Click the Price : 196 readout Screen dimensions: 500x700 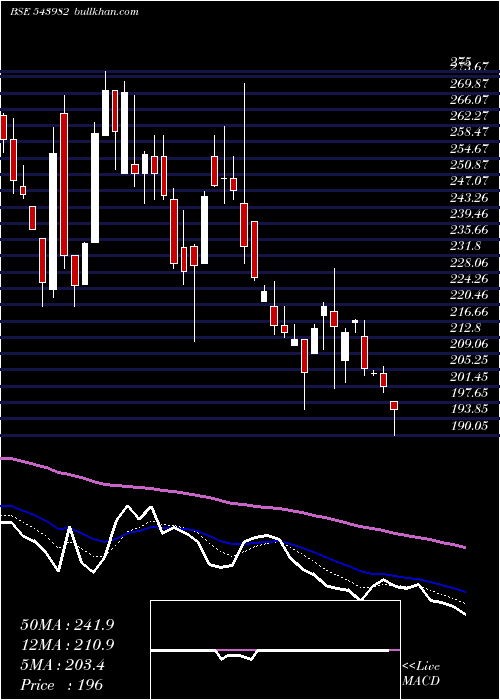coord(62,685)
